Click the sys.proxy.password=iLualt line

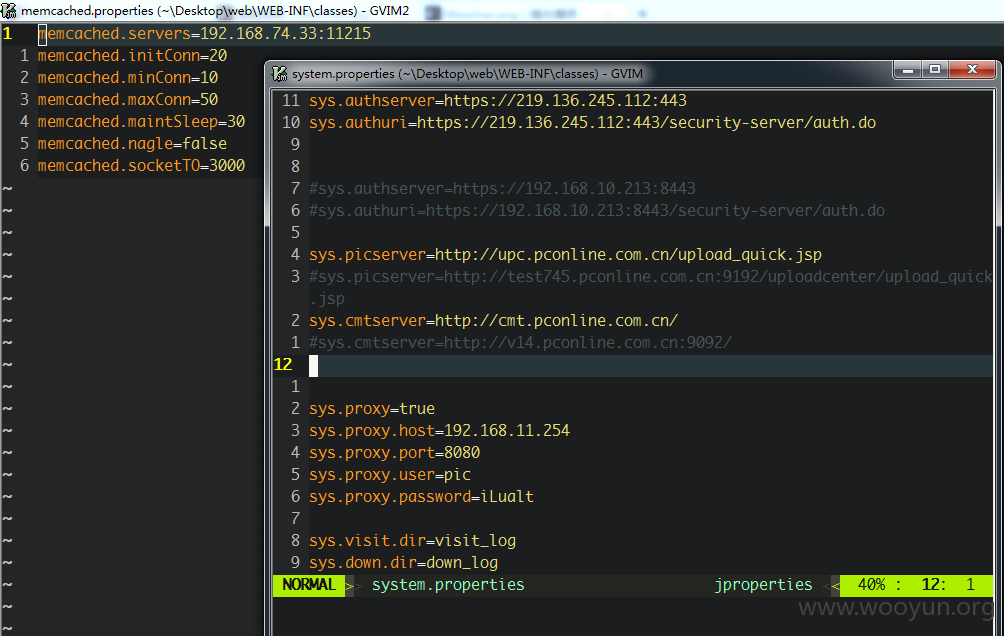pos(421,496)
